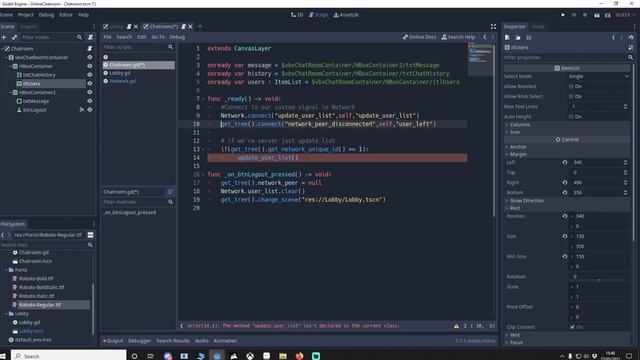Toggle scripts panel arrow at editor bottom
Image resolution: width=640 pixels, height=360 pixels.
pyautogui.click(x=182, y=326)
